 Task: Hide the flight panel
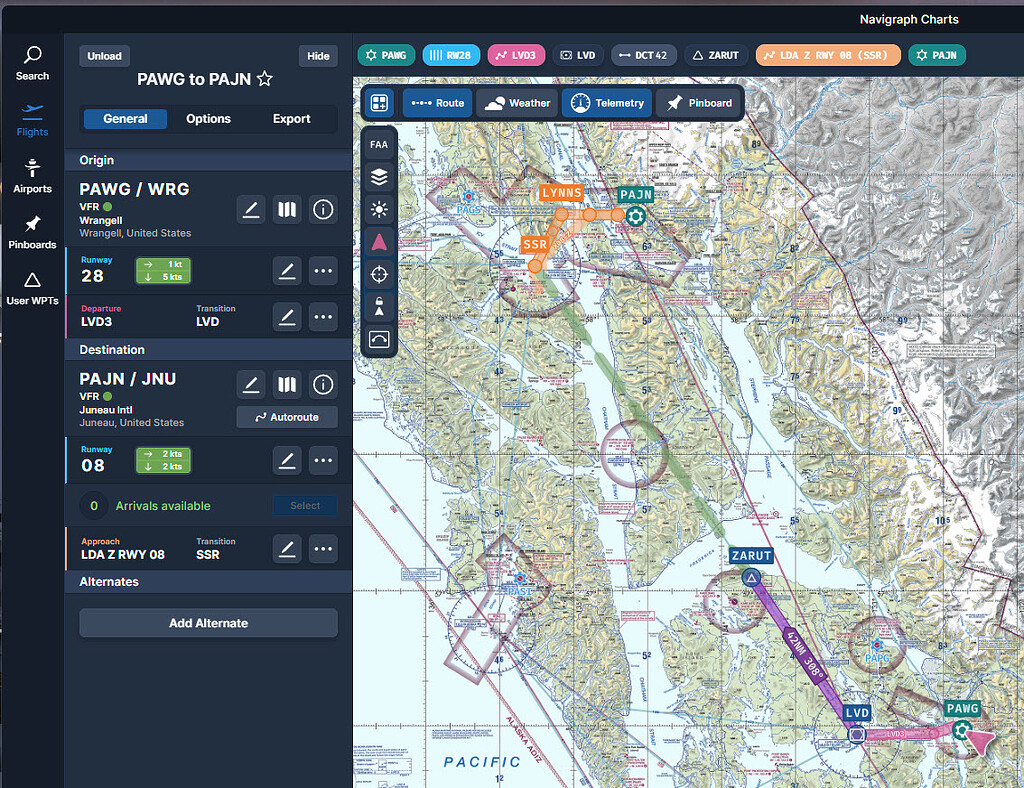tap(318, 56)
